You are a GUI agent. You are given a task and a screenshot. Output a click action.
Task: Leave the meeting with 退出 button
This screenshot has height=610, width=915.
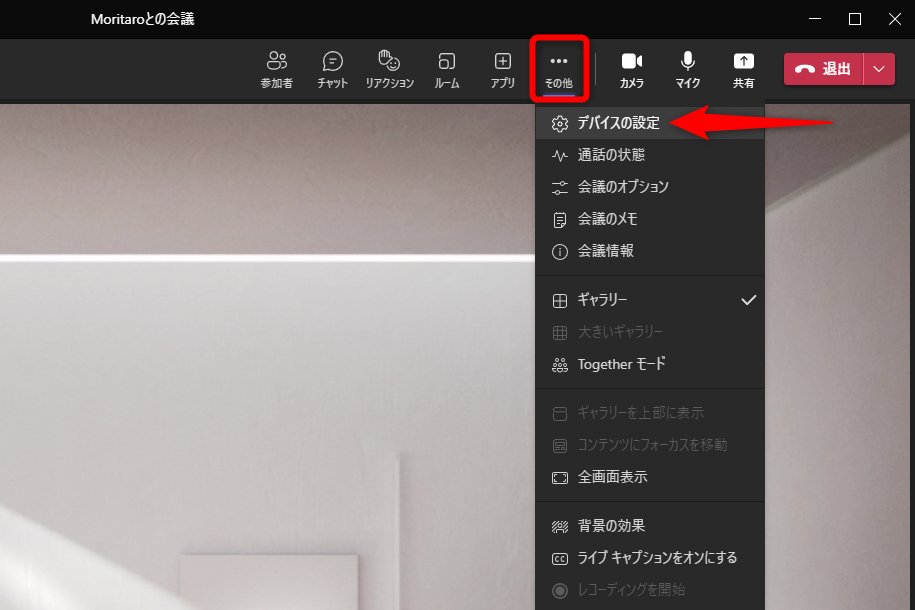pos(824,70)
